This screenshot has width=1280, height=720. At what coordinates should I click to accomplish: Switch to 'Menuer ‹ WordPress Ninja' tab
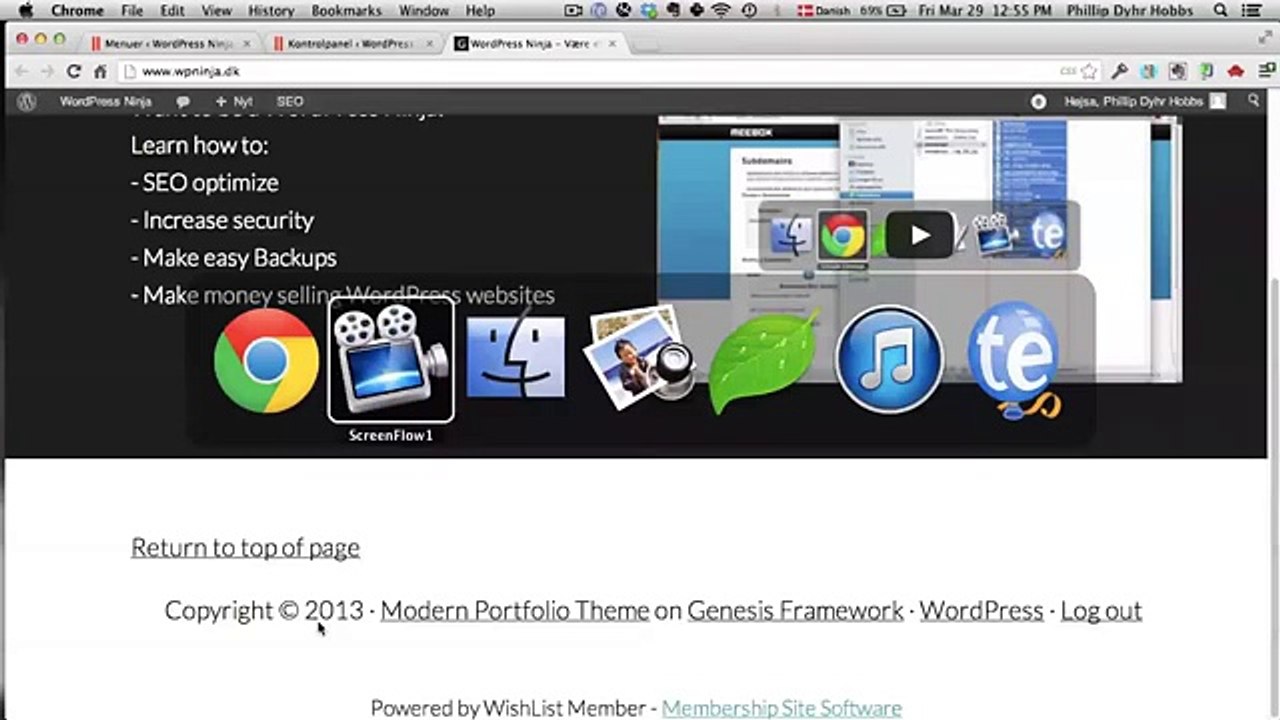[168, 44]
